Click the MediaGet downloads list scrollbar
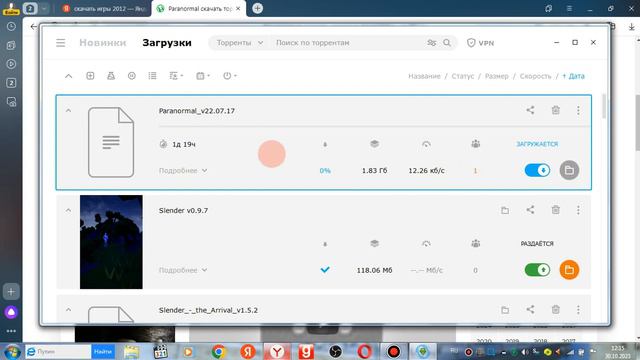This screenshot has width=640, height=360. click(604, 107)
